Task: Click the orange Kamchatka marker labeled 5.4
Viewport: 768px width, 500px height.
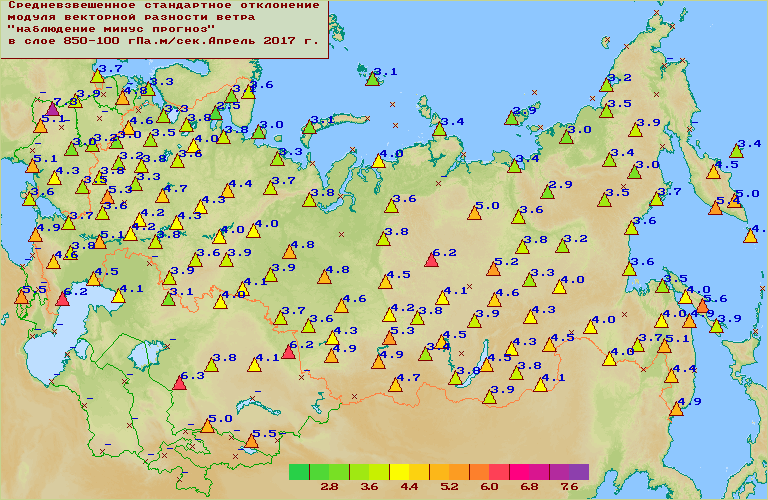Action: pos(715,208)
